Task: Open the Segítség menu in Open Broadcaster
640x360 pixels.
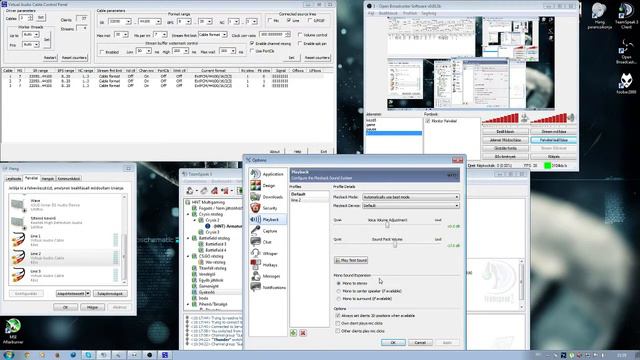Action: click(x=429, y=13)
